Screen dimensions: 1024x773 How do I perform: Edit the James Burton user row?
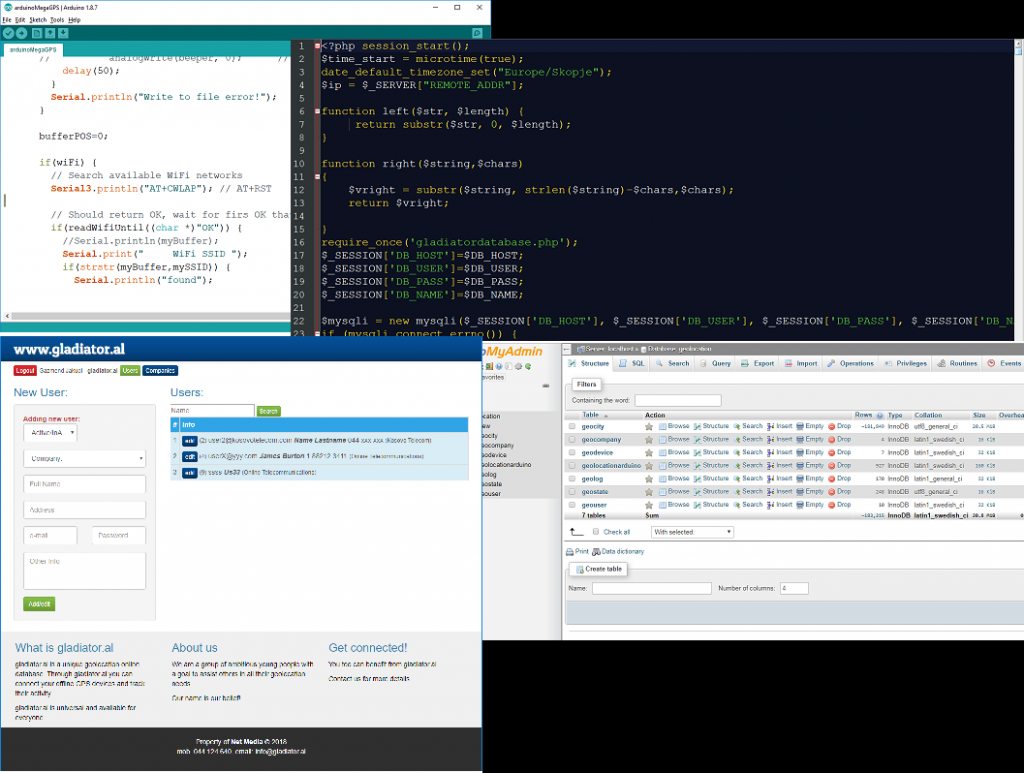tap(189, 456)
